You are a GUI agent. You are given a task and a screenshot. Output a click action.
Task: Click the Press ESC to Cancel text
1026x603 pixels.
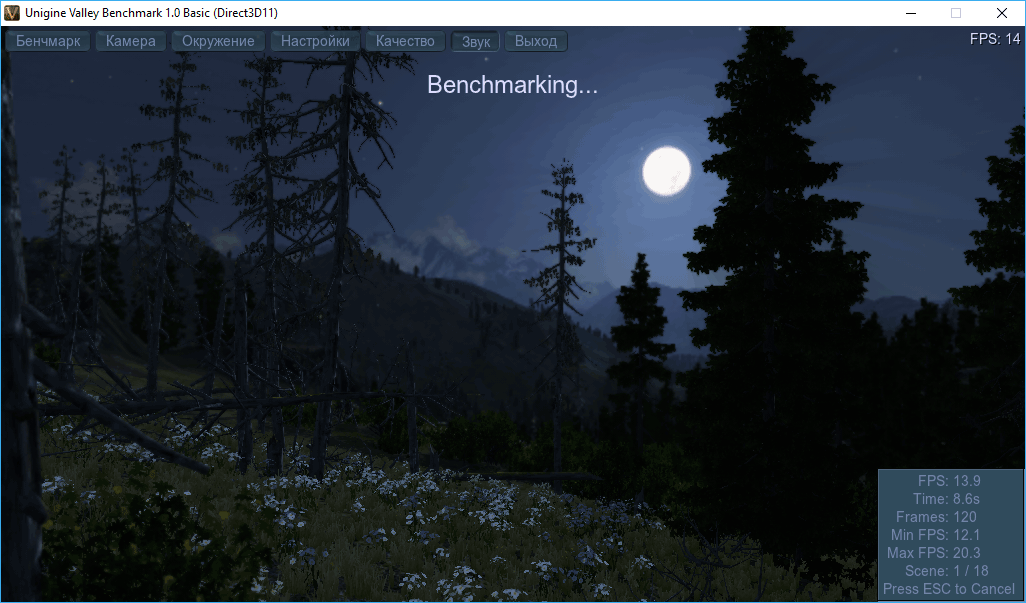949,589
